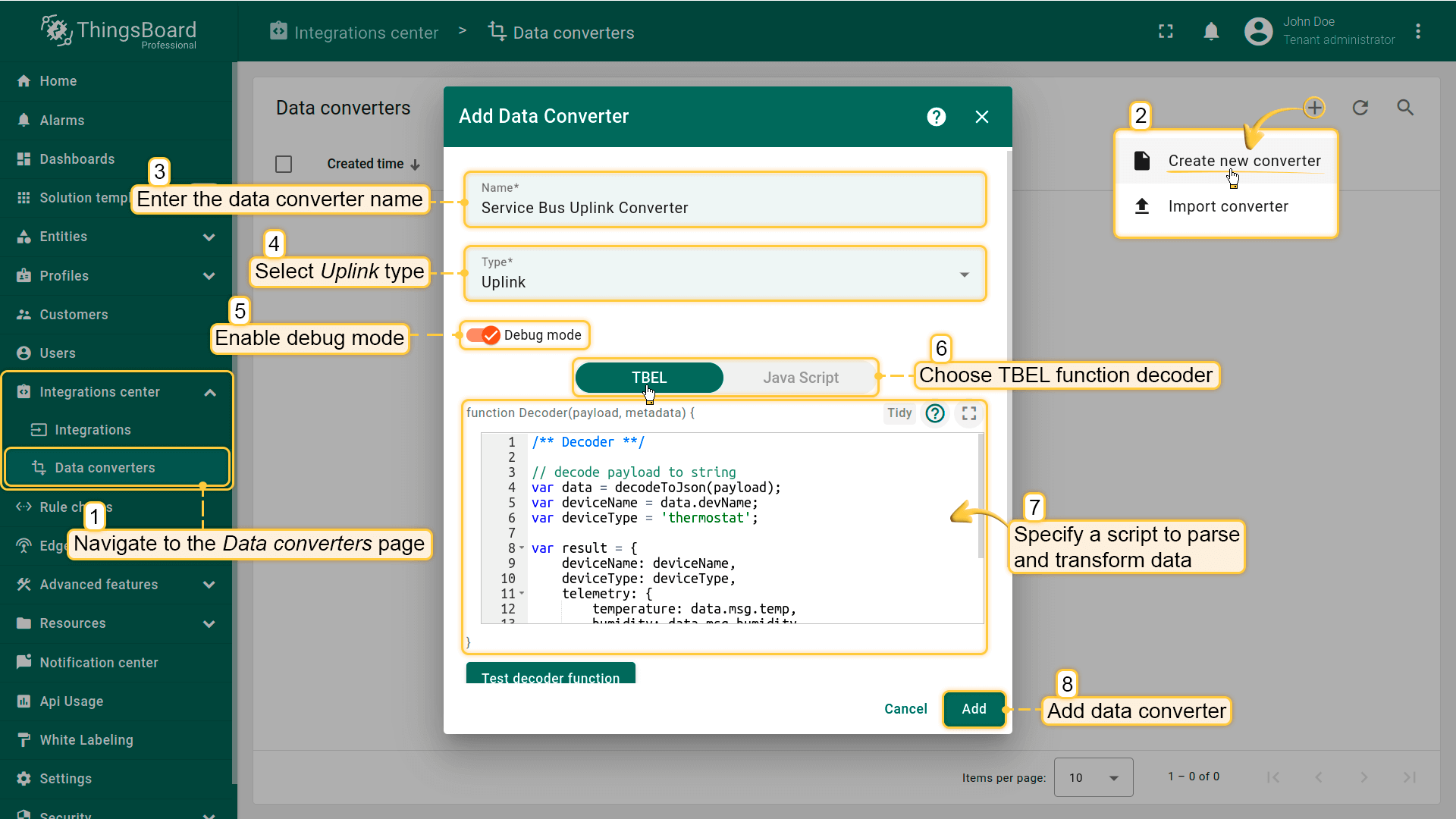The height and width of the screenshot is (819, 1456).
Task: Check the select-all table checkbox
Action: coord(284,164)
